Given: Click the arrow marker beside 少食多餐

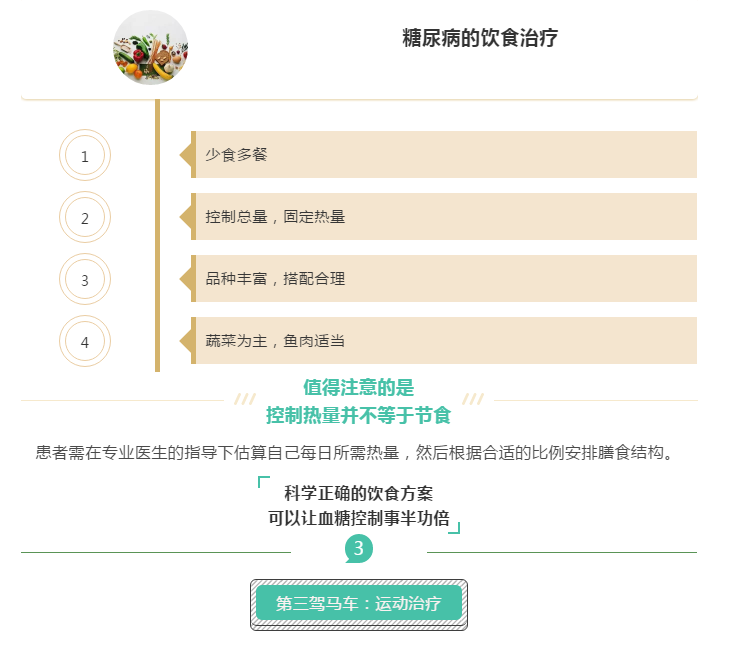Looking at the screenshot, I should [187, 155].
